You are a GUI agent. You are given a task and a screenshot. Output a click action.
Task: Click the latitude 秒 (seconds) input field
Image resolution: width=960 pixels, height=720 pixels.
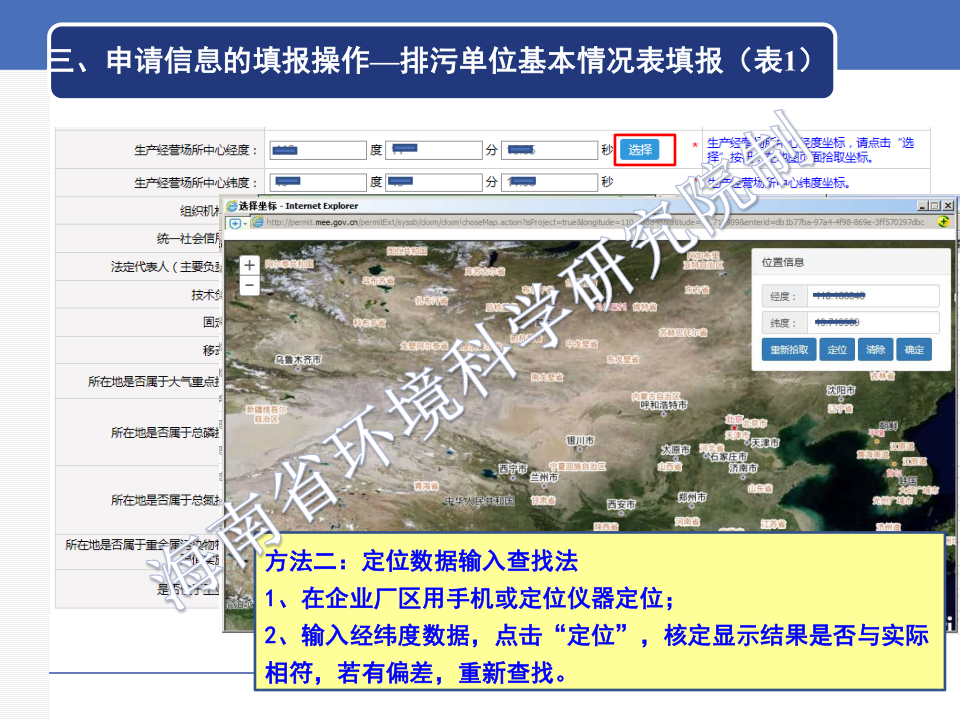point(549,182)
